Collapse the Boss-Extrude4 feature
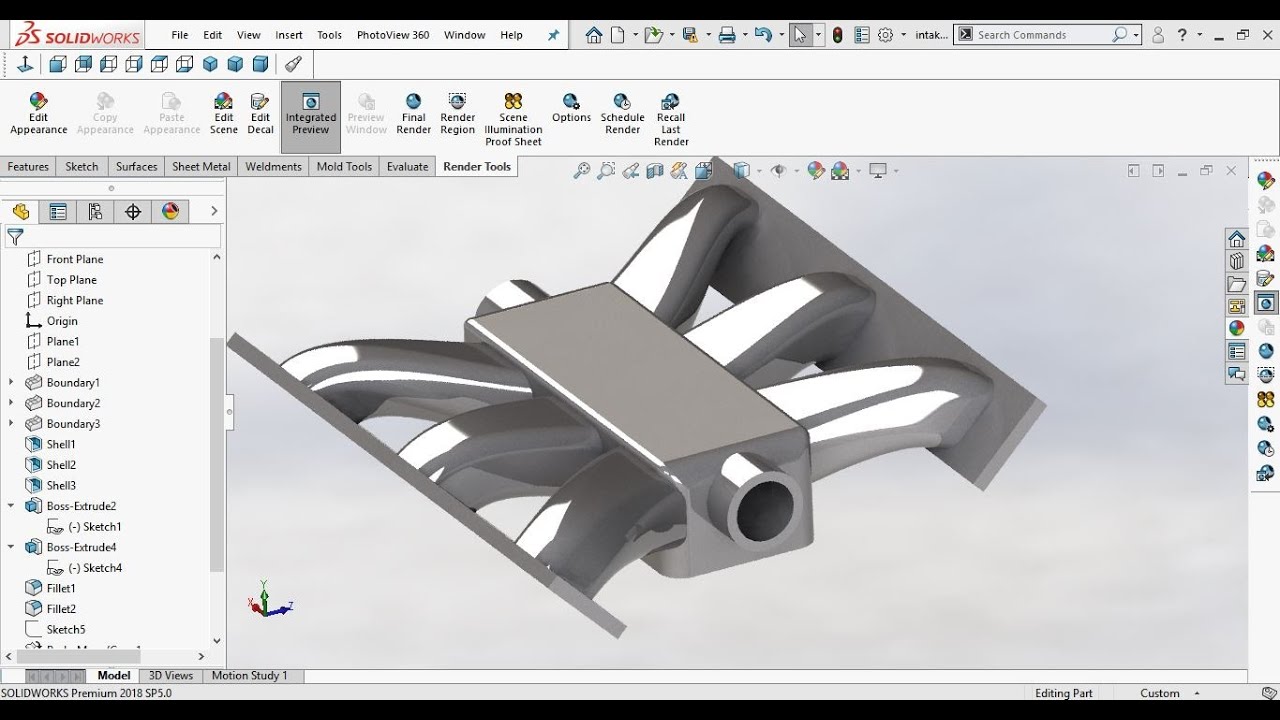Image resolution: width=1280 pixels, height=720 pixels. pyautogui.click(x=11, y=547)
